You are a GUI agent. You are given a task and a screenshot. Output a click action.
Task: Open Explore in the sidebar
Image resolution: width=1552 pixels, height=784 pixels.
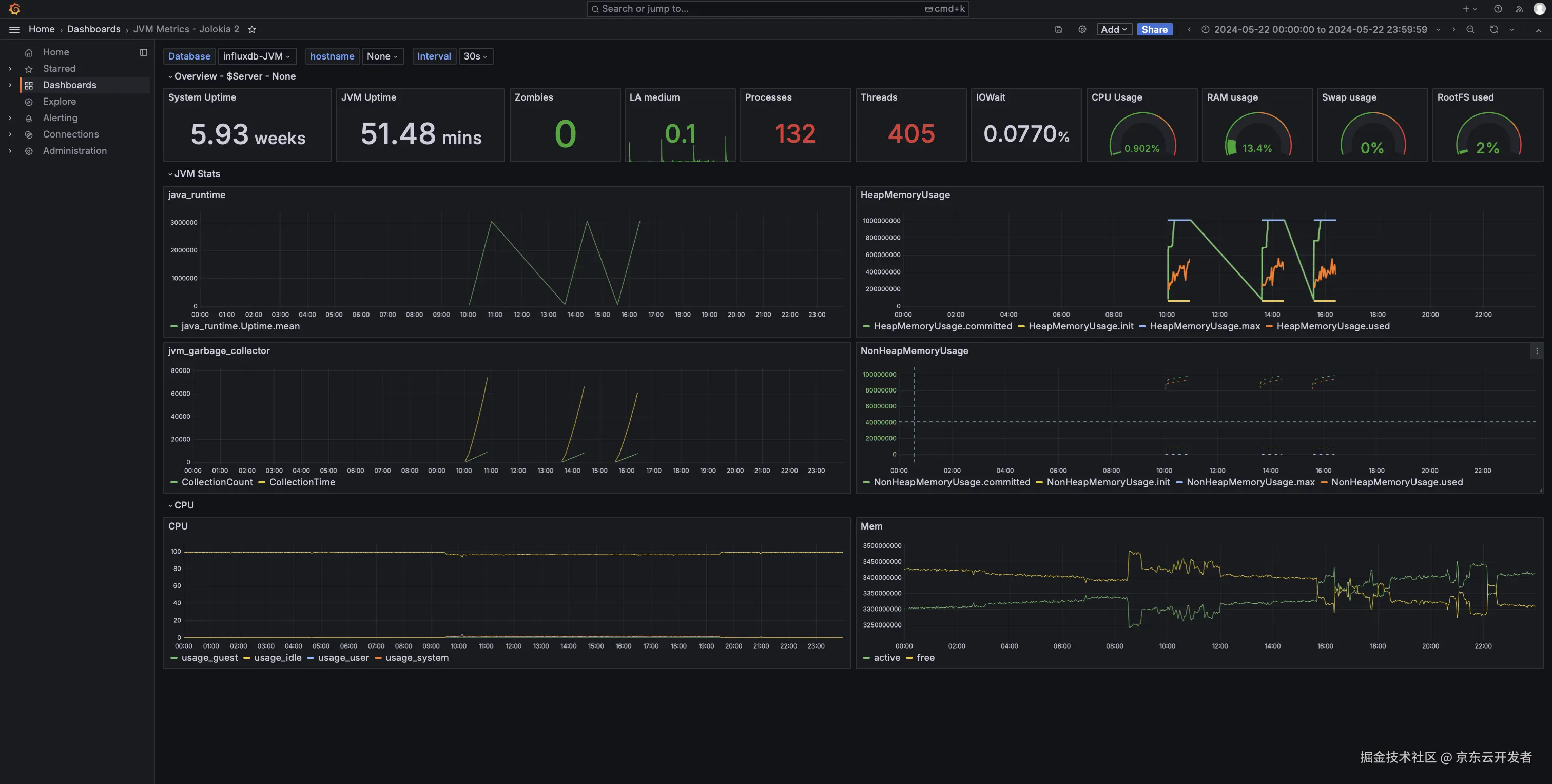(x=59, y=102)
